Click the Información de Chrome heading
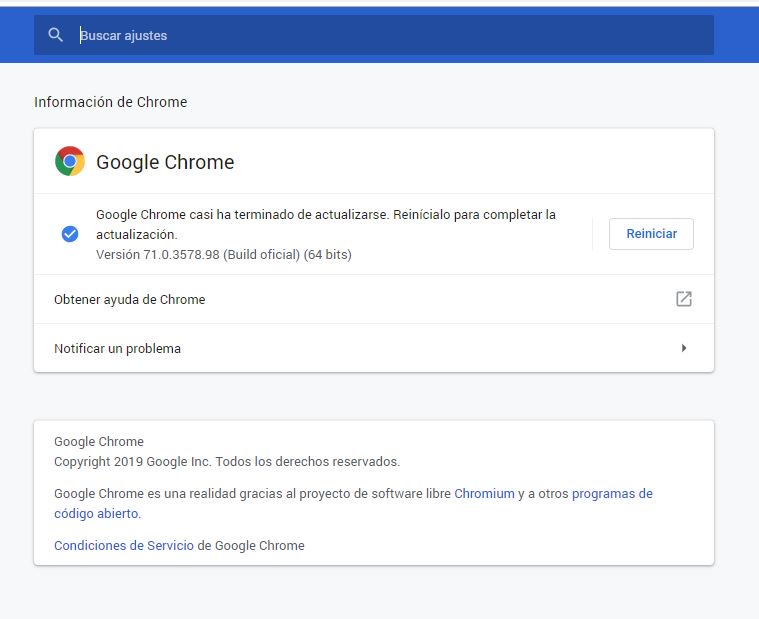Viewport: 759px width, 619px height. (x=110, y=102)
